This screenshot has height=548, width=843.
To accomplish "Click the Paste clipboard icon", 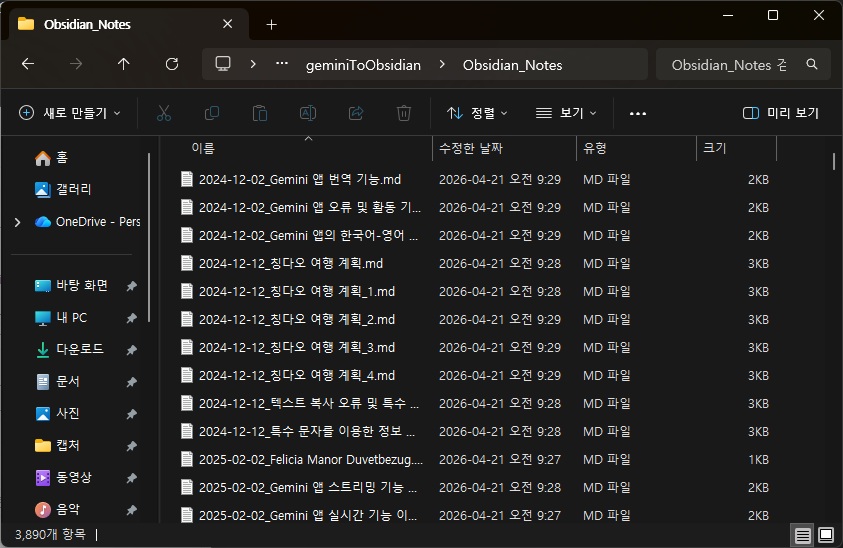I will [260, 113].
